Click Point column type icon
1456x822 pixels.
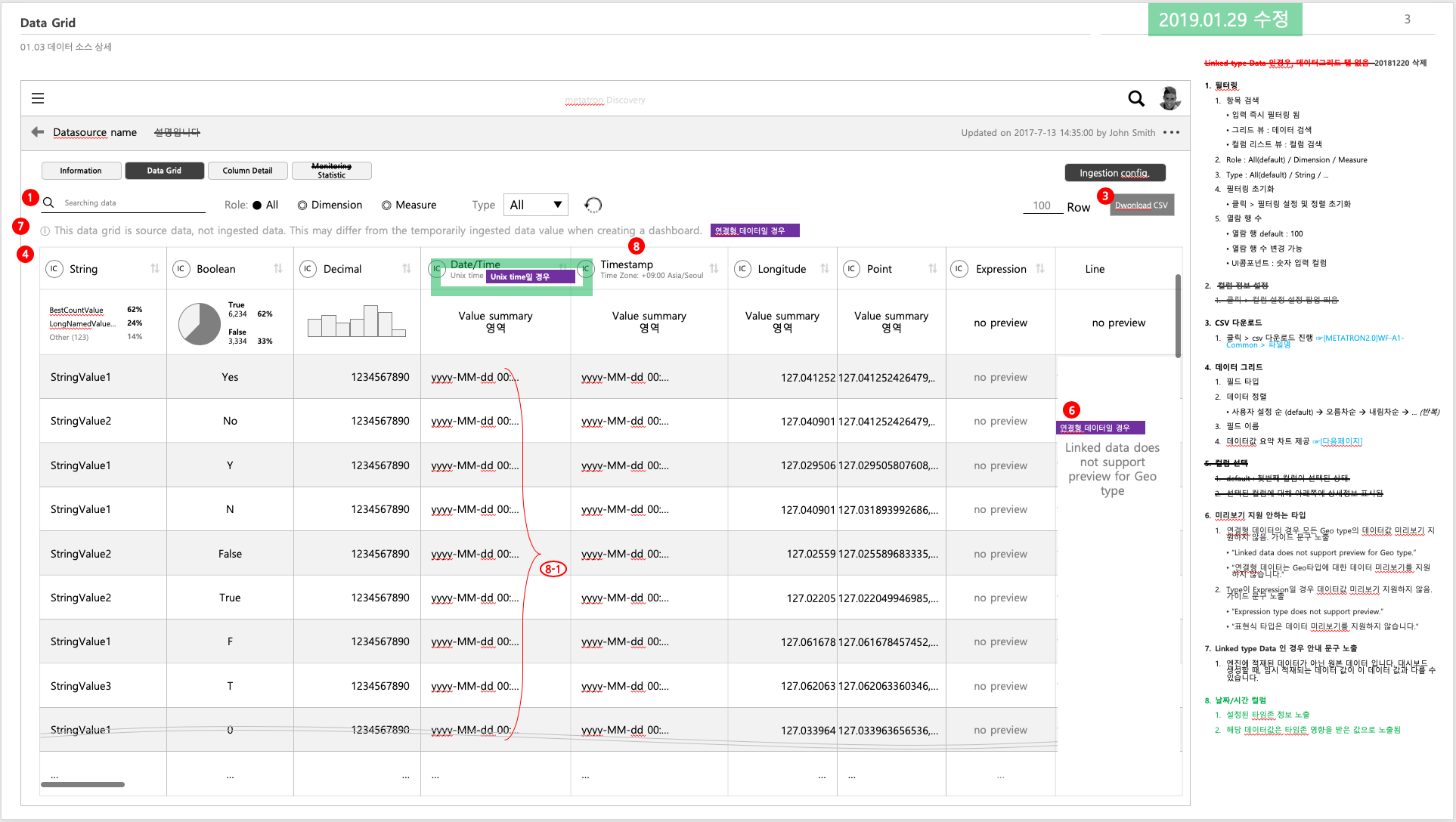(x=852, y=269)
